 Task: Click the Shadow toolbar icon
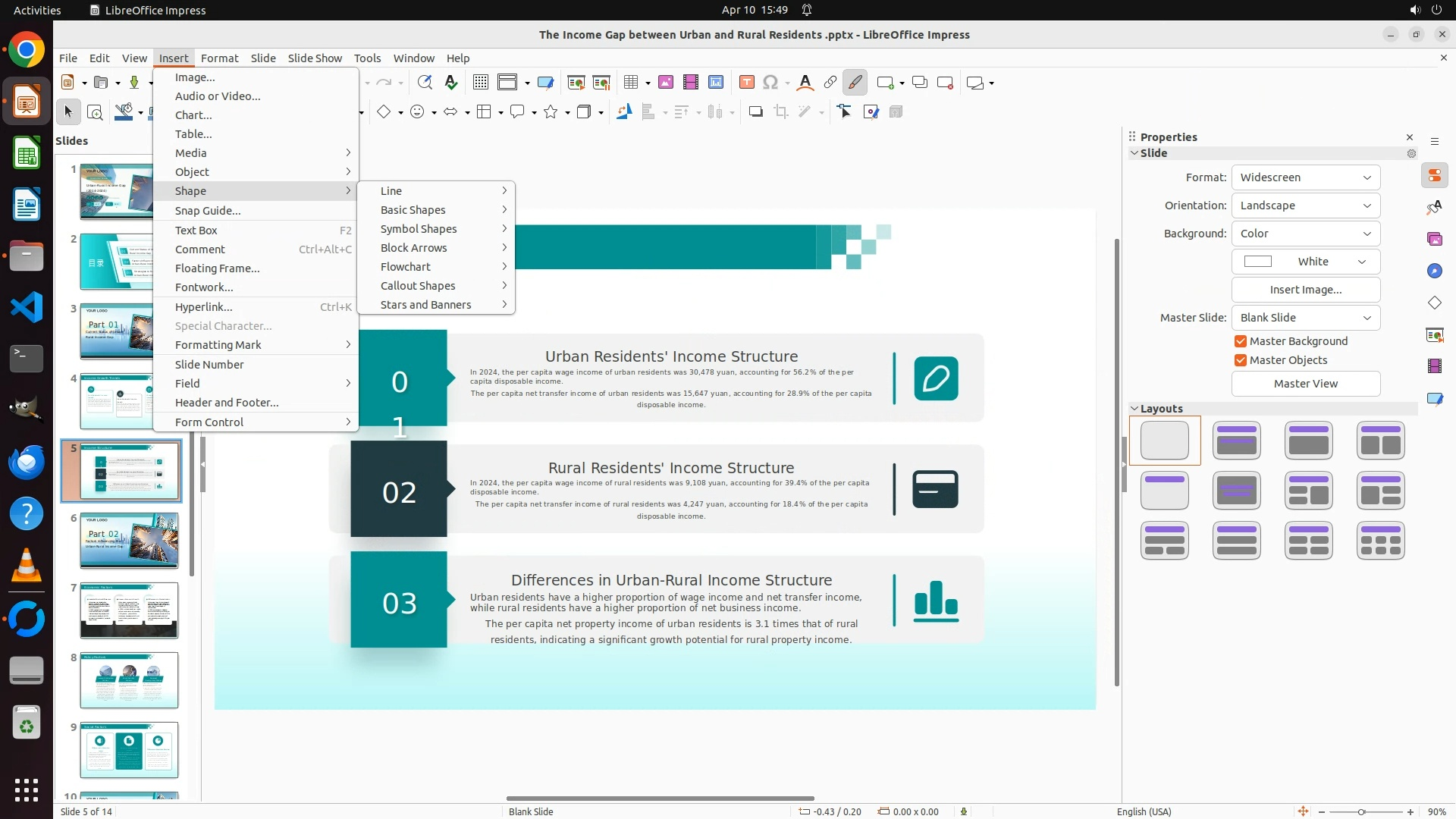pos(755,112)
